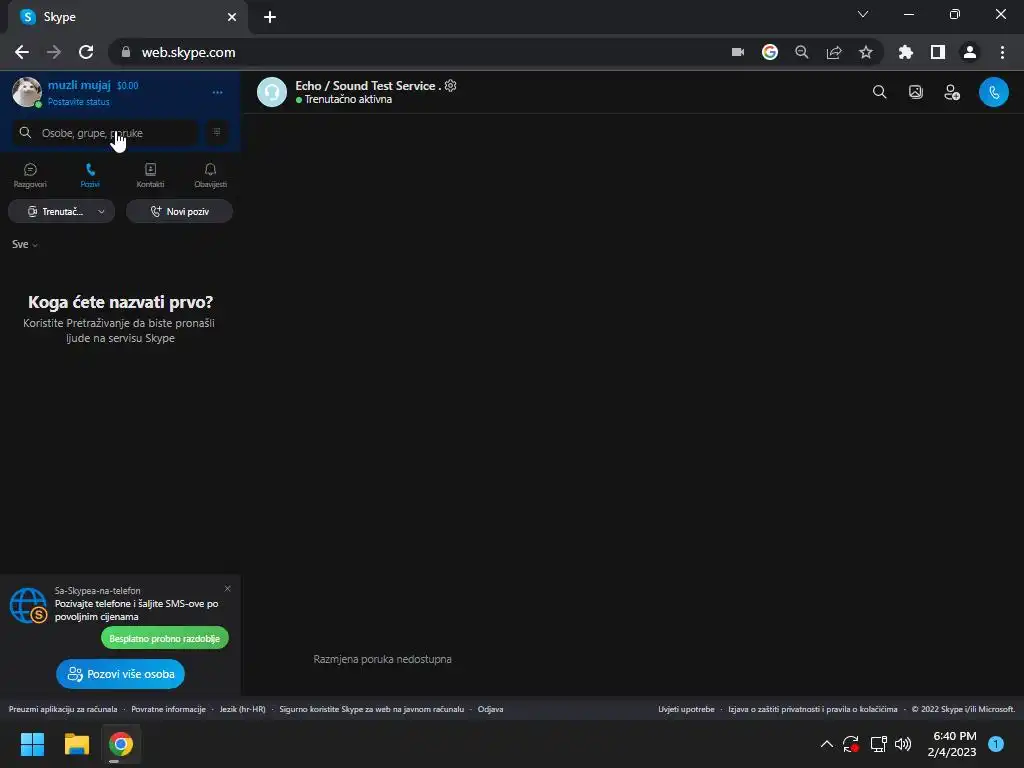1024x768 pixels.
Task: Click the Google icon in address bar
Action: [x=770, y=52]
